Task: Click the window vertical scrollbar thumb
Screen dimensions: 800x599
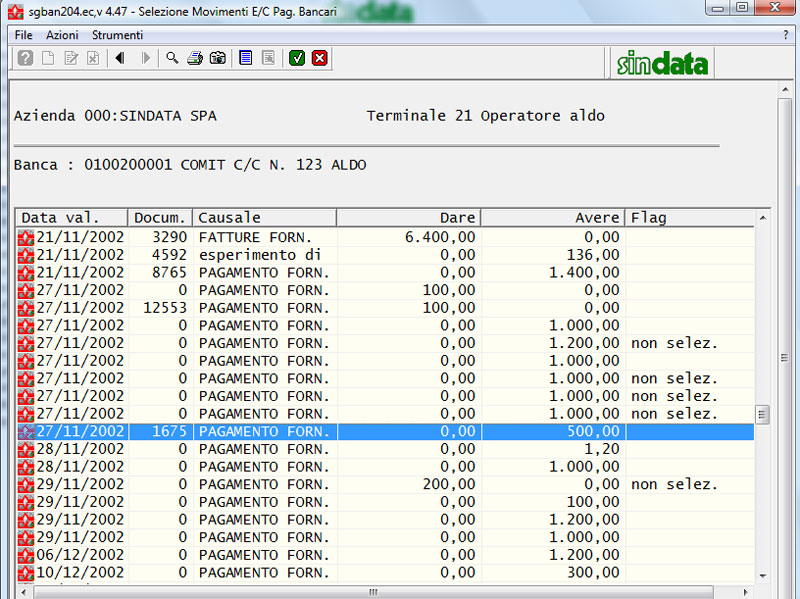Action: coord(785,358)
